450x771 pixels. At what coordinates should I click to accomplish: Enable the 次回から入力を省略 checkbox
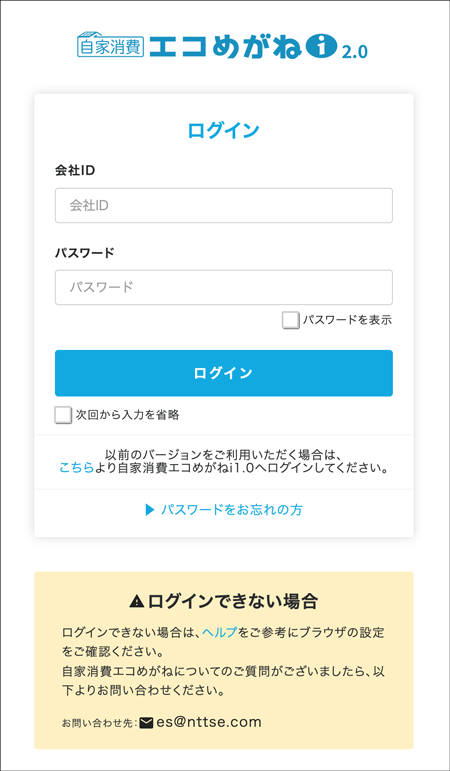[63, 415]
